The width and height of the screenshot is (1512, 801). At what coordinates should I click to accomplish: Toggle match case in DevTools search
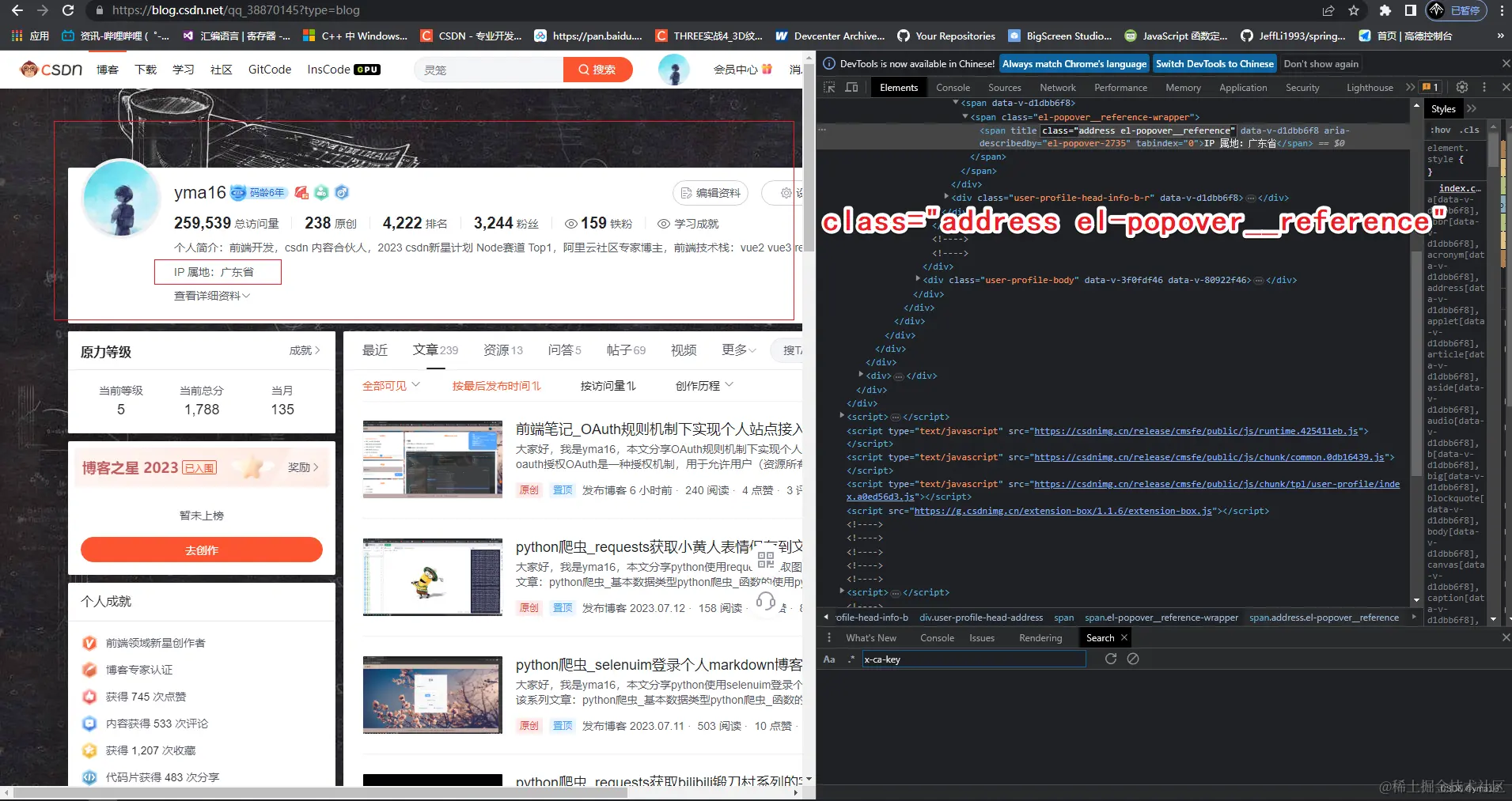pos(829,659)
